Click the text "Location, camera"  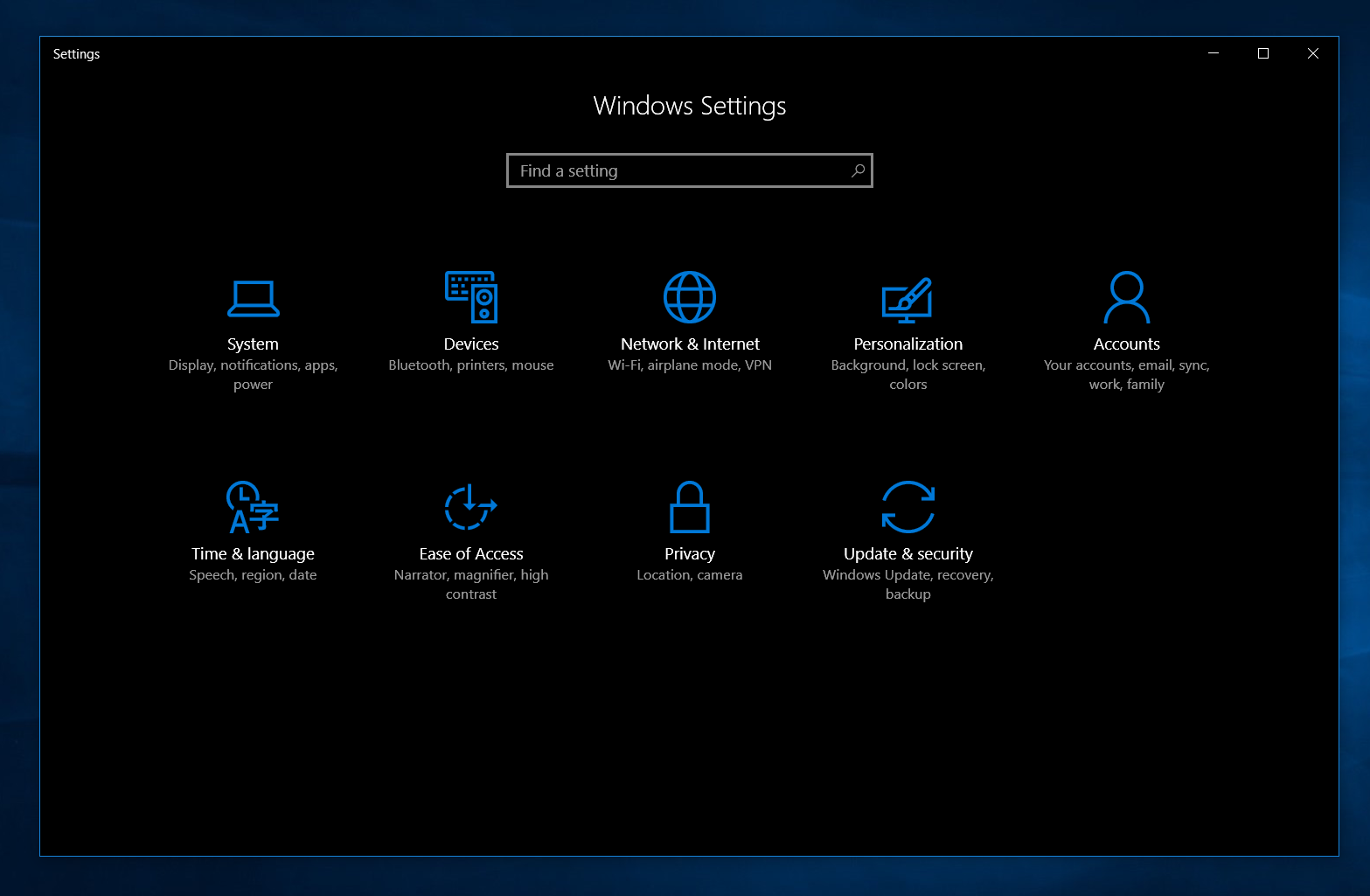690,575
